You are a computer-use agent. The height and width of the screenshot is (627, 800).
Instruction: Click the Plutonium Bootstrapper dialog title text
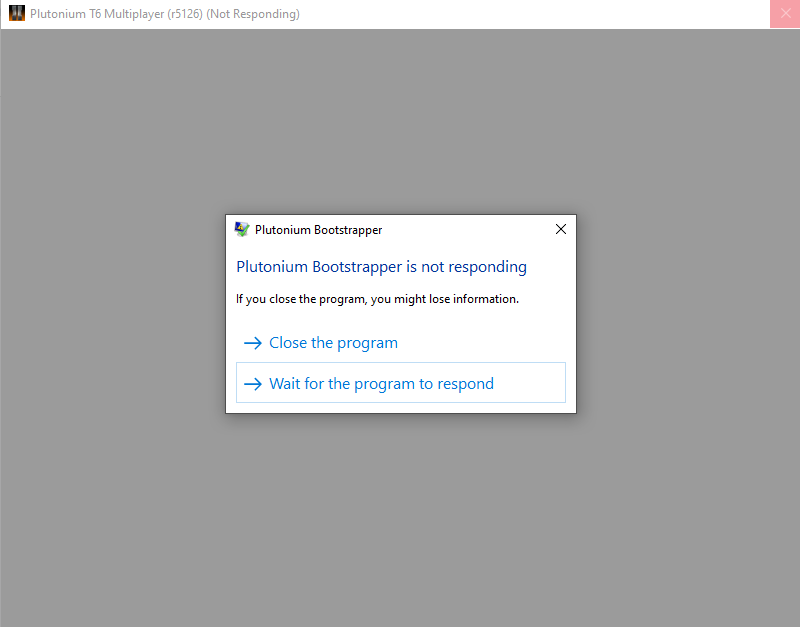318,230
